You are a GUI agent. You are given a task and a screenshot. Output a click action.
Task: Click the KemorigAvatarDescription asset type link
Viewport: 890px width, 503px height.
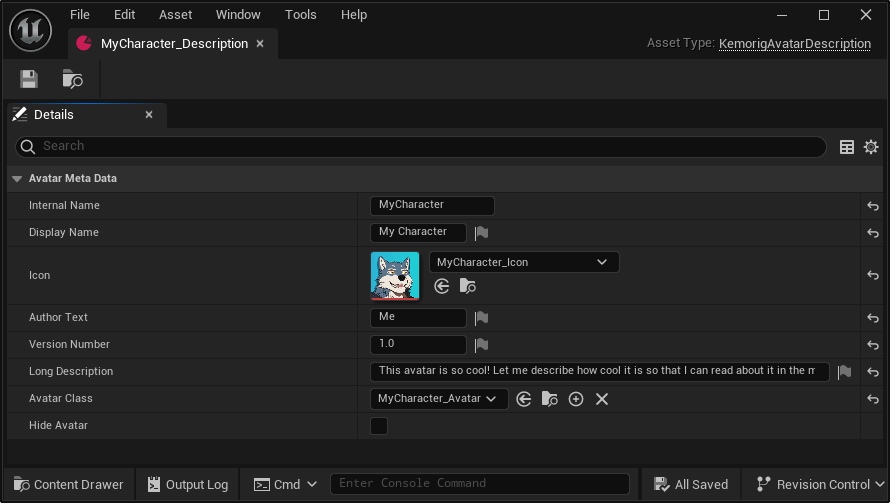tap(794, 44)
